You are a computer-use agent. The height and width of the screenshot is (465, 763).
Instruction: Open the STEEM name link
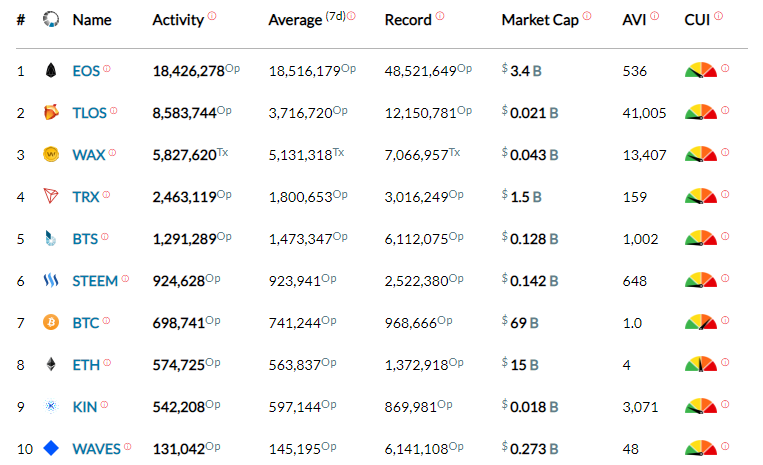pyautogui.click(x=95, y=281)
